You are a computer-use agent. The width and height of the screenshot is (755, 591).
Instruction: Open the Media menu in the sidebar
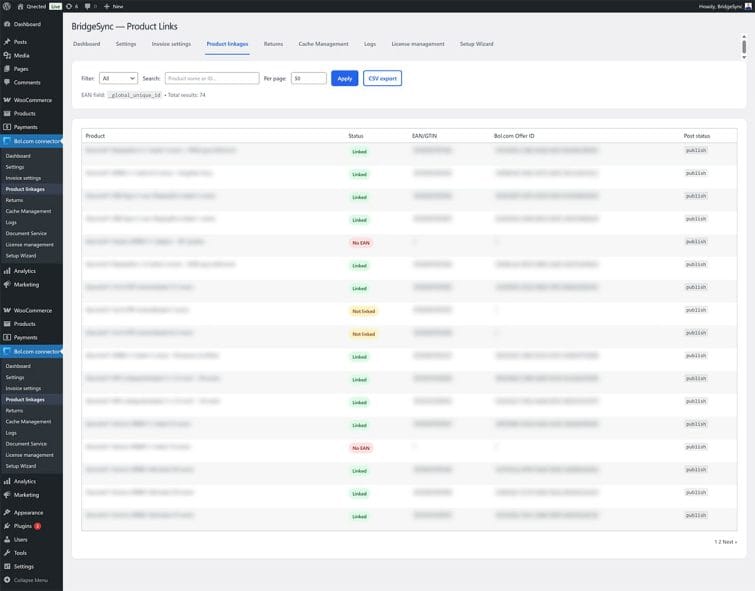(21, 55)
